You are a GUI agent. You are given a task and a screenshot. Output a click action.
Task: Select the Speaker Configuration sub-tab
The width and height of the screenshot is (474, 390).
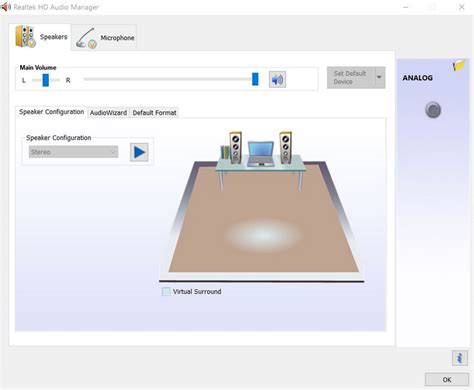(51, 112)
